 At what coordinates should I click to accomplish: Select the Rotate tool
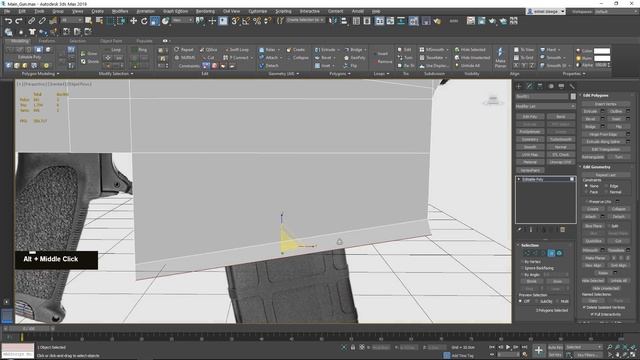144,21
